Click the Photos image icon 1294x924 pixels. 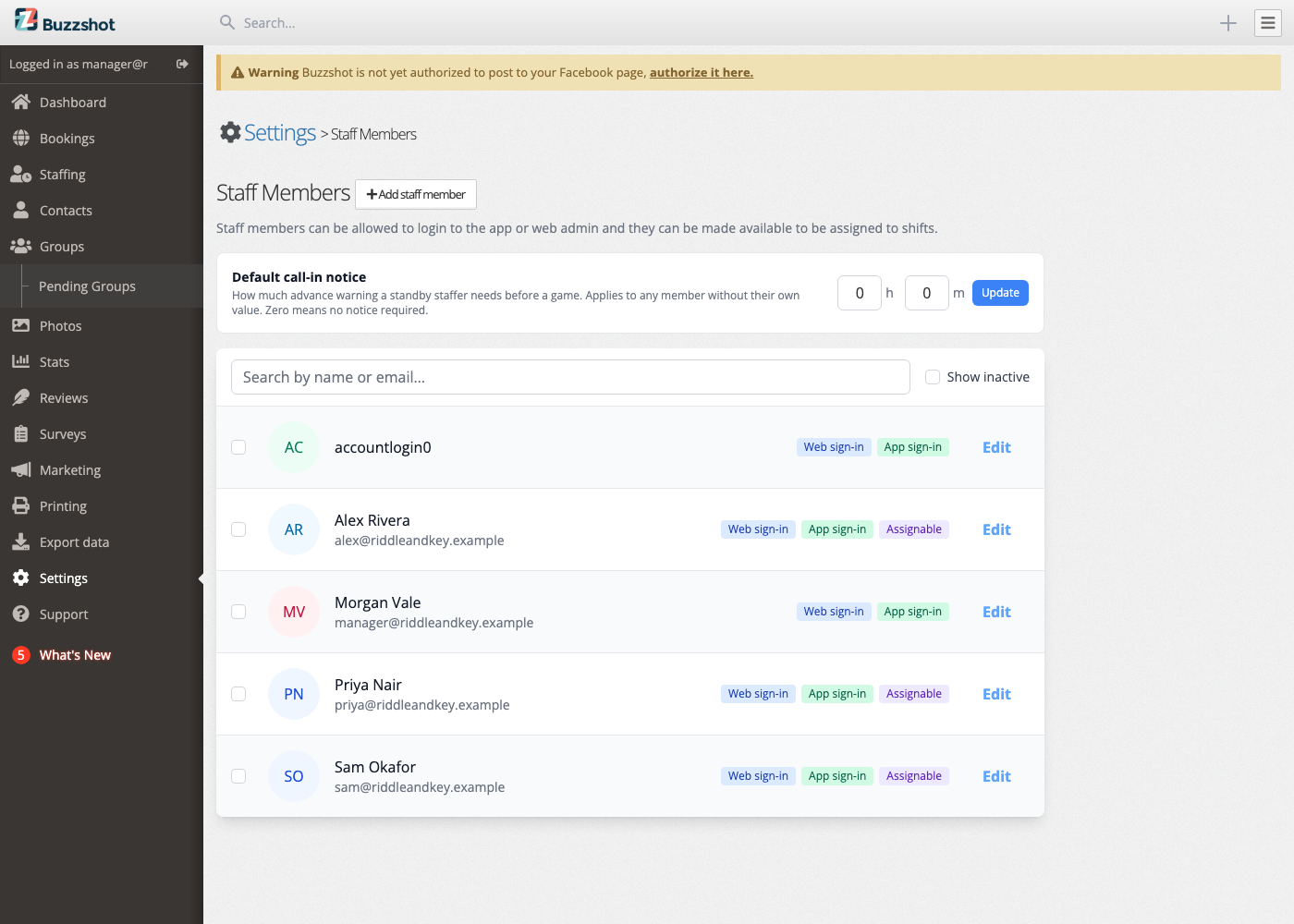point(21,325)
